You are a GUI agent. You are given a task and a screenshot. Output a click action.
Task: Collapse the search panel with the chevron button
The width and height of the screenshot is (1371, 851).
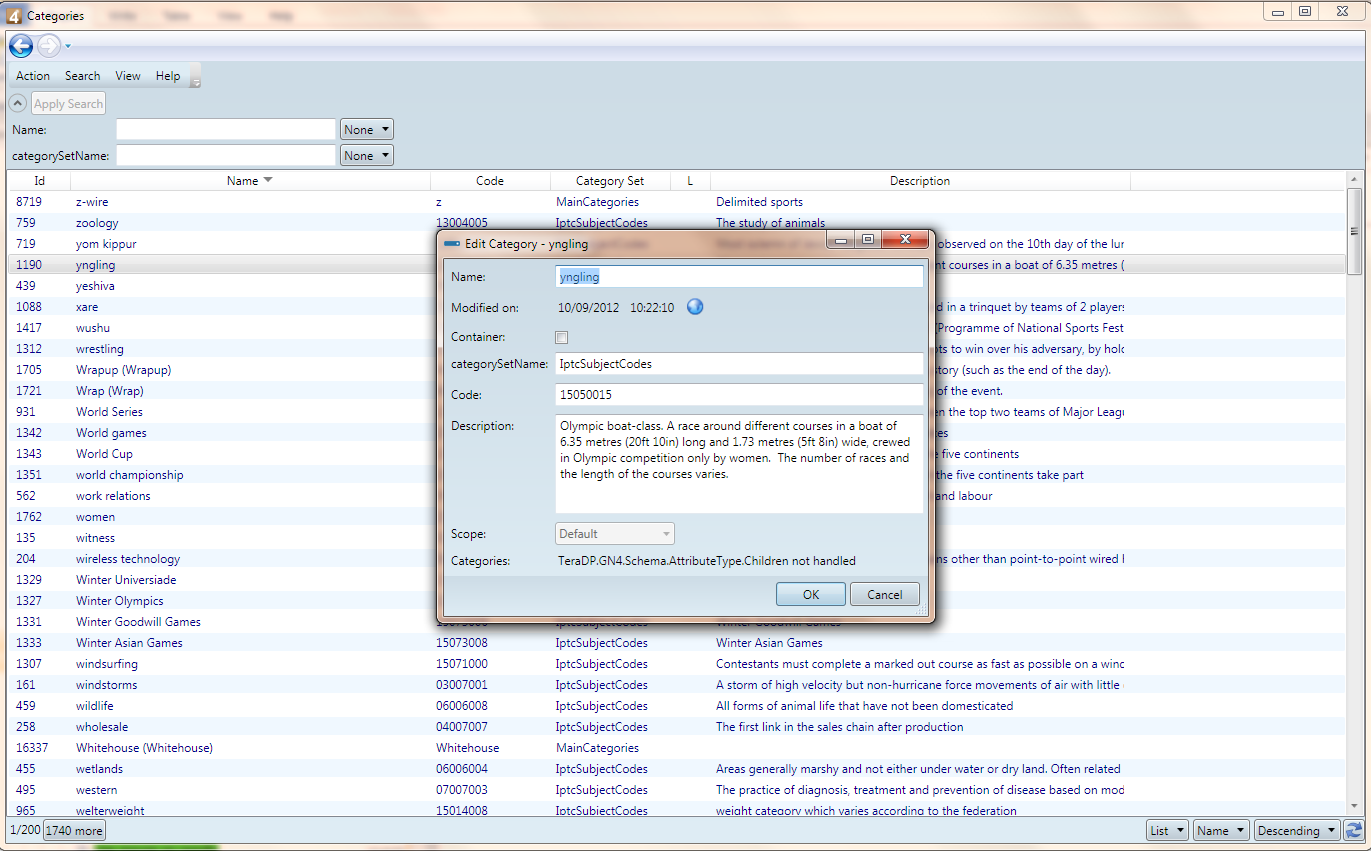[18, 103]
